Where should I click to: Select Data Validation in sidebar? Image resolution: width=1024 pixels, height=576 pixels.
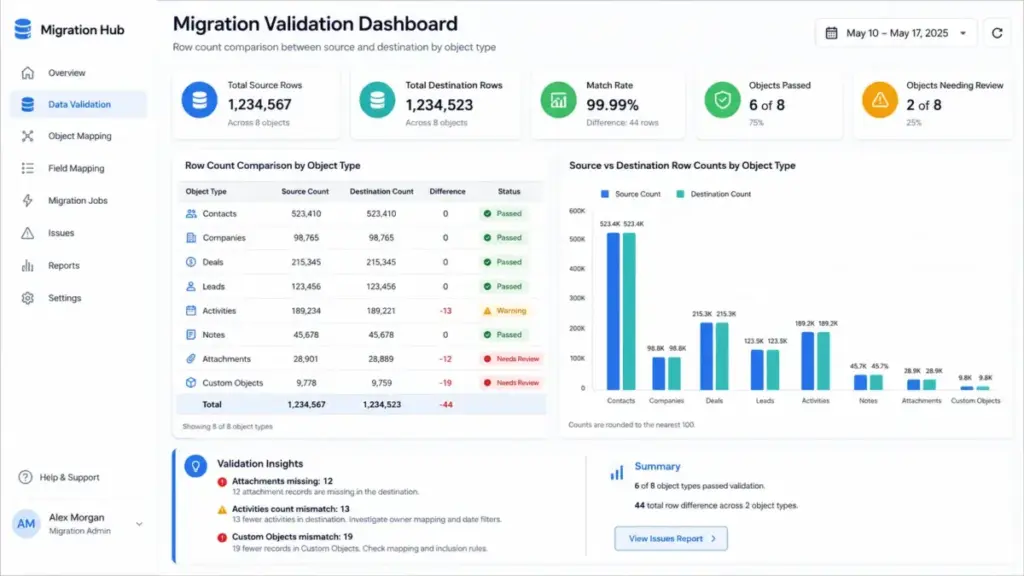click(x=78, y=104)
